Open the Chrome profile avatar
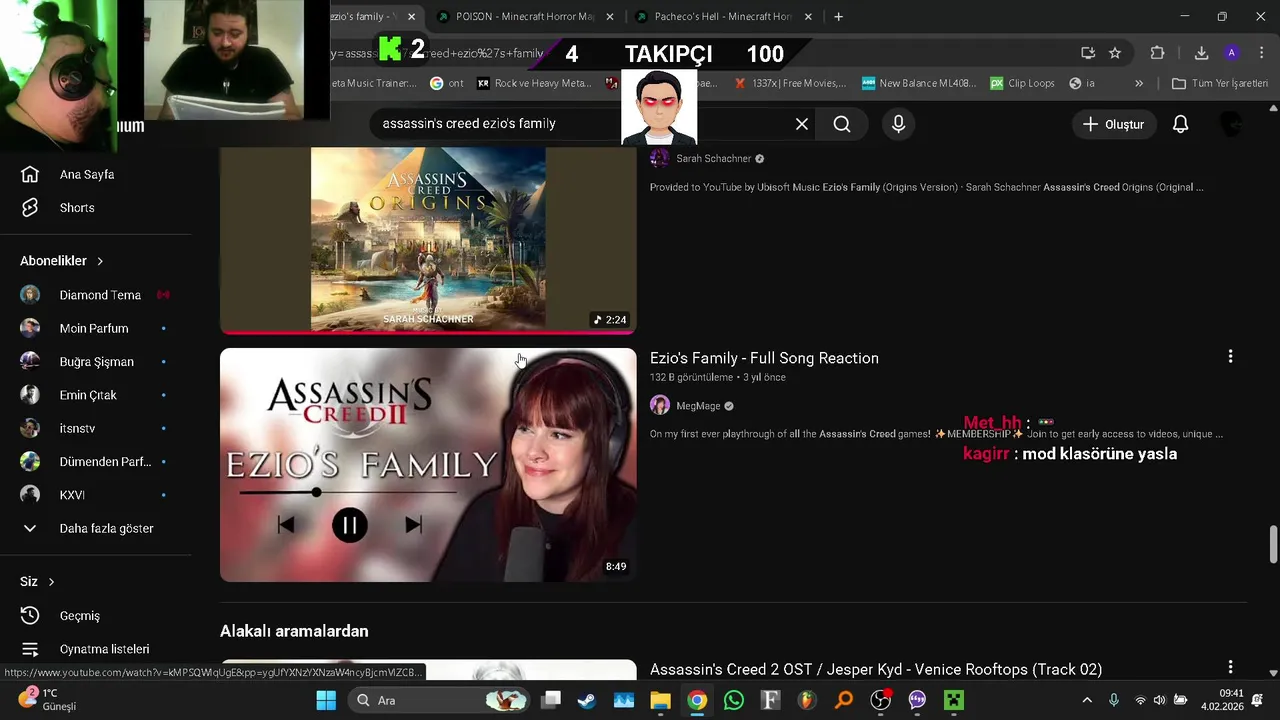 click(1232, 53)
